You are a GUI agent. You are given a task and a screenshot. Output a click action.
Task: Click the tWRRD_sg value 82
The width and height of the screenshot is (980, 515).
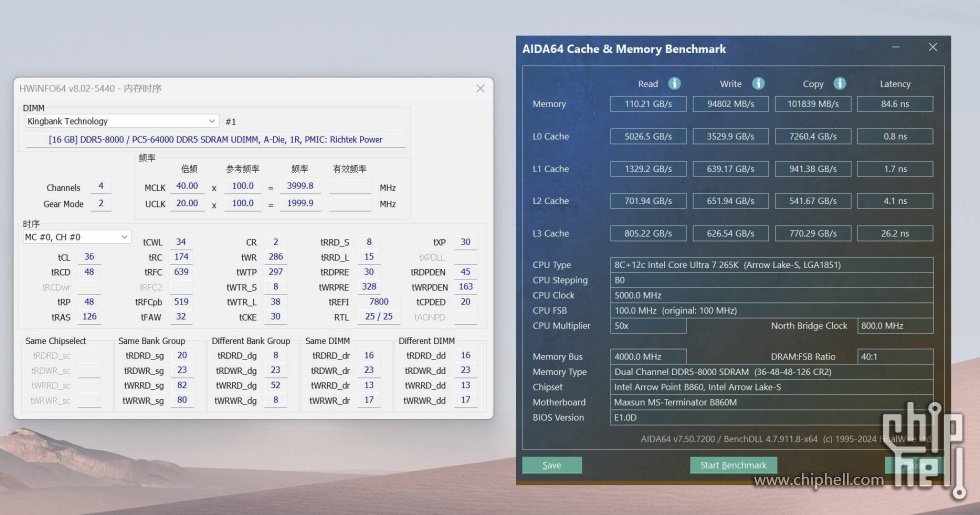click(x=182, y=385)
